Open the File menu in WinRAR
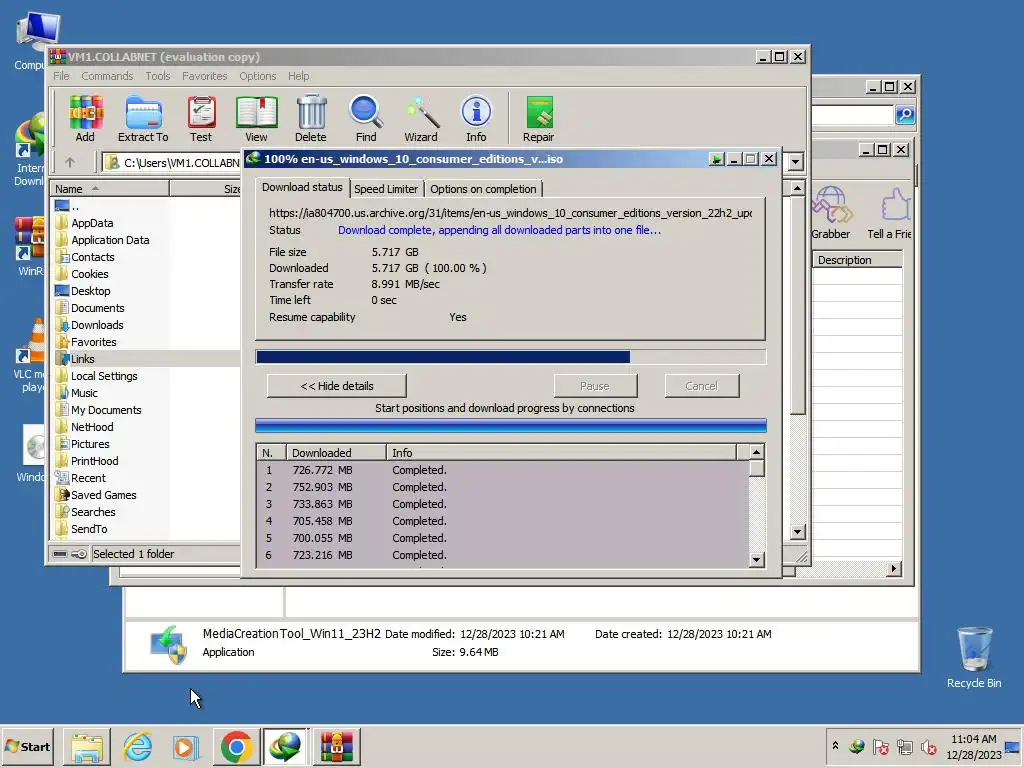 click(61, 76)
